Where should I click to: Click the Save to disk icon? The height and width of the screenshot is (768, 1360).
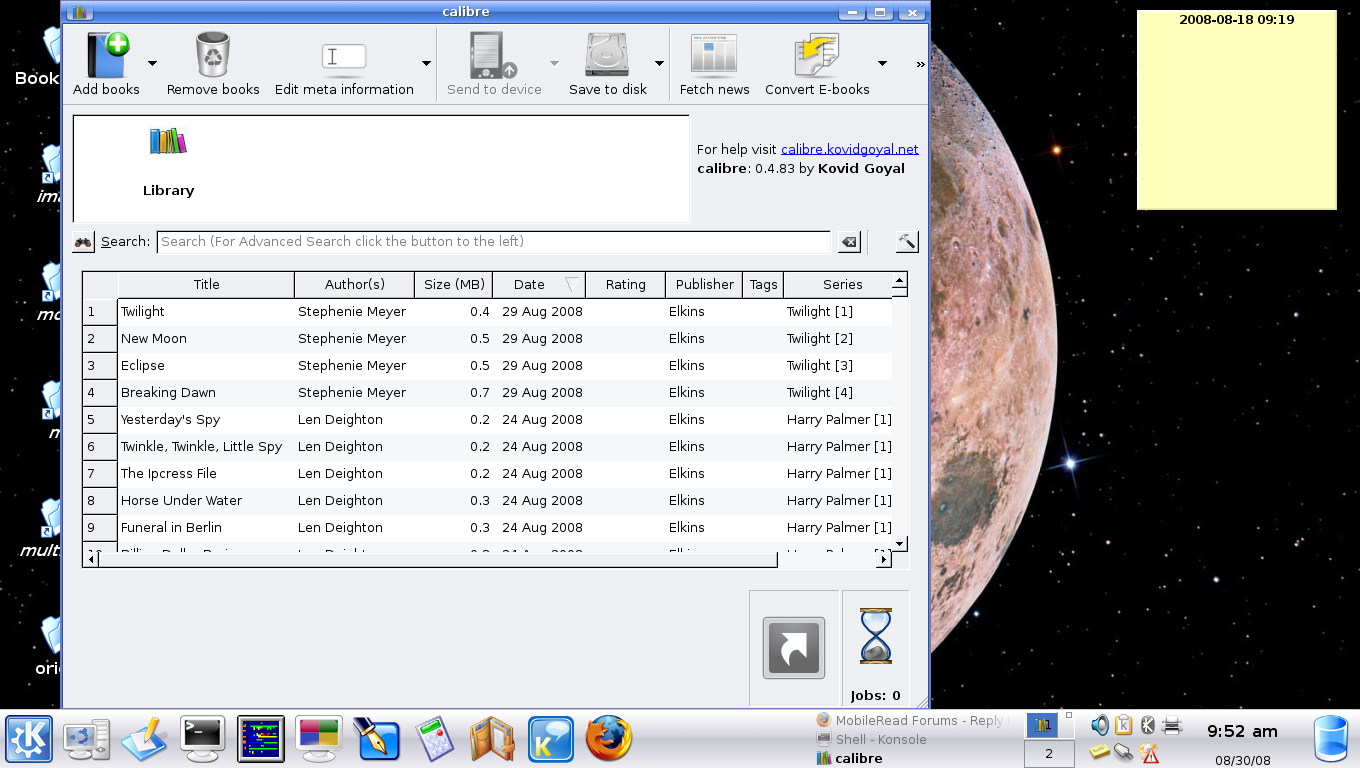(x=607, y=56)
